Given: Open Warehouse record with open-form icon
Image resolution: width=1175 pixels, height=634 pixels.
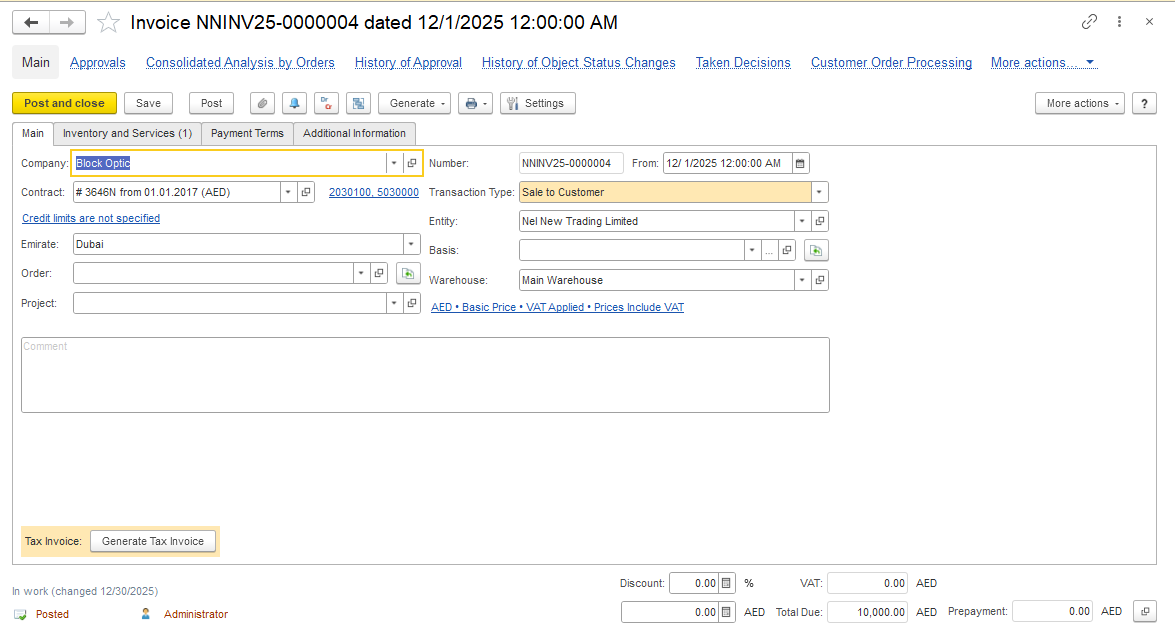Looking at the screenshot, I should click(x=820, y=280).
